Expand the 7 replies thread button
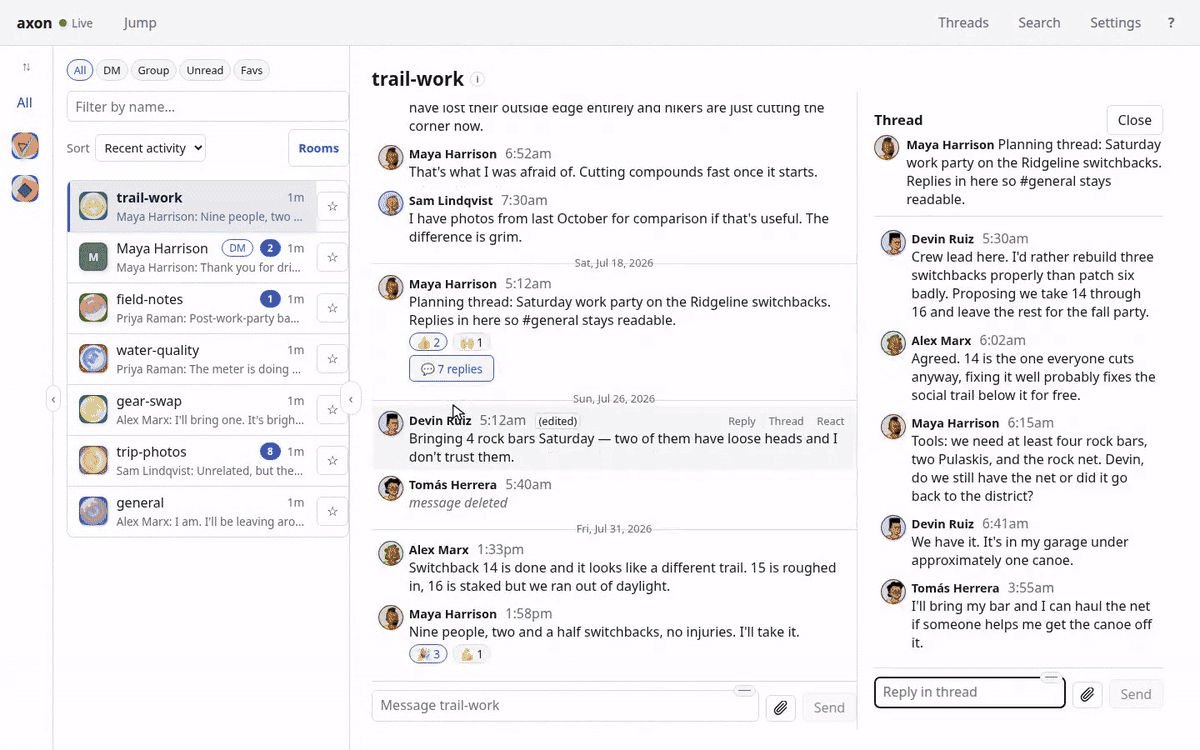The image size is (1200, 750). pyautogui.click(x=451, y=369)
